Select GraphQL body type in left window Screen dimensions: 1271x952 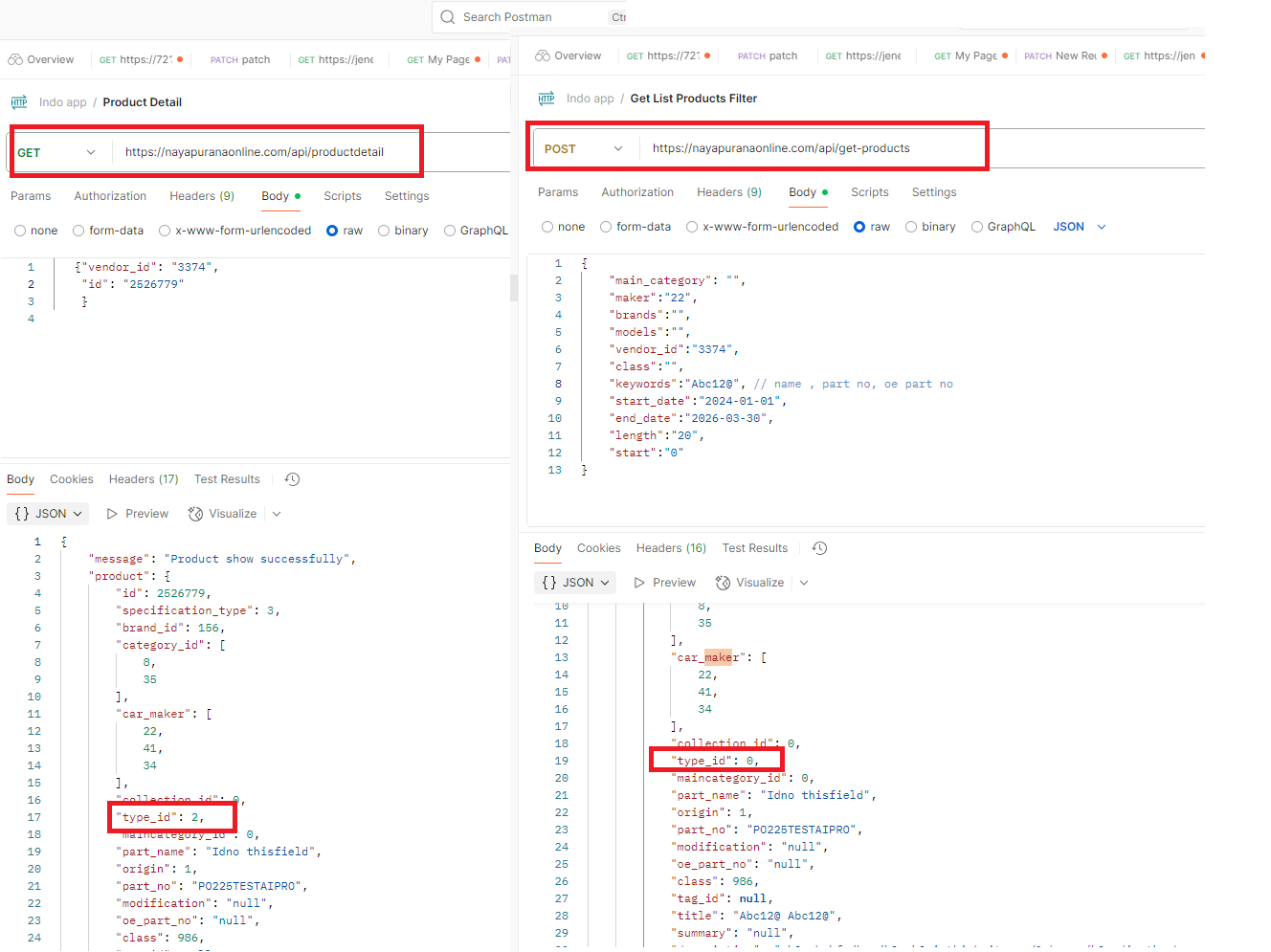[x=450, y=231]
